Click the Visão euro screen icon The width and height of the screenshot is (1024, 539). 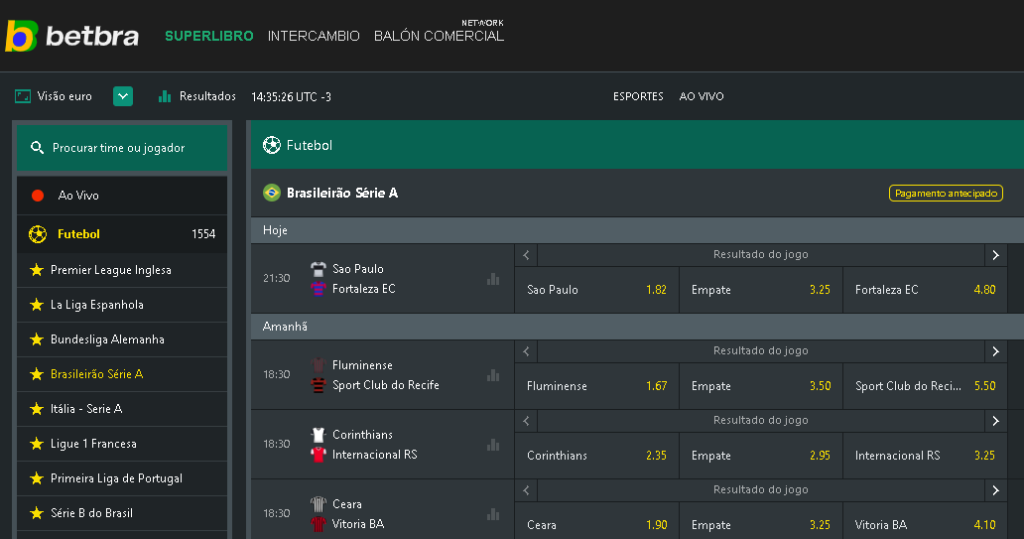[x=23, y=97]
